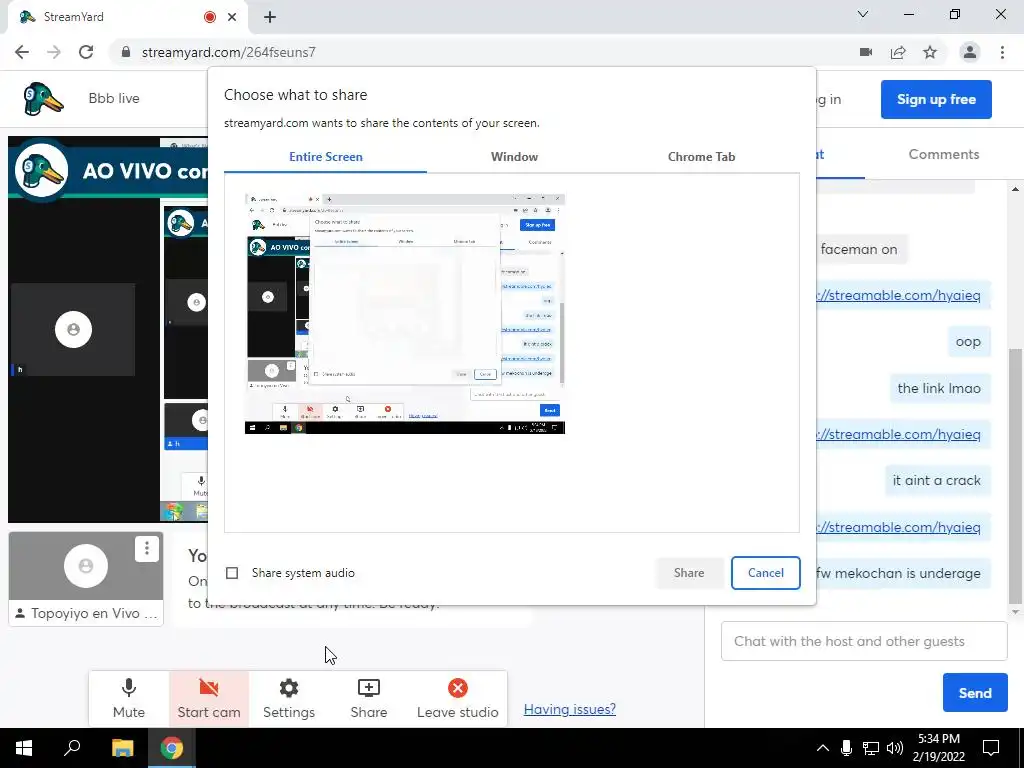Open the tab search chevron
Viewport: 1024px width, 768px height.
(863, 14)
